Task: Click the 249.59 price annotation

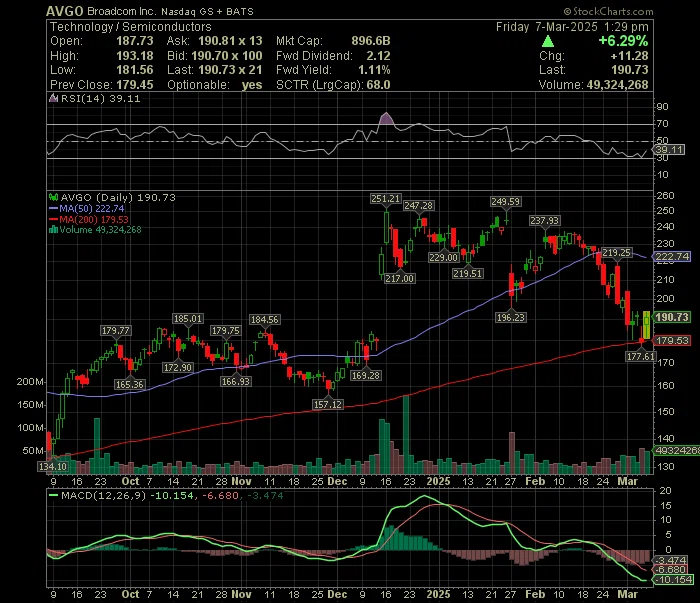Action: point(505,202)
